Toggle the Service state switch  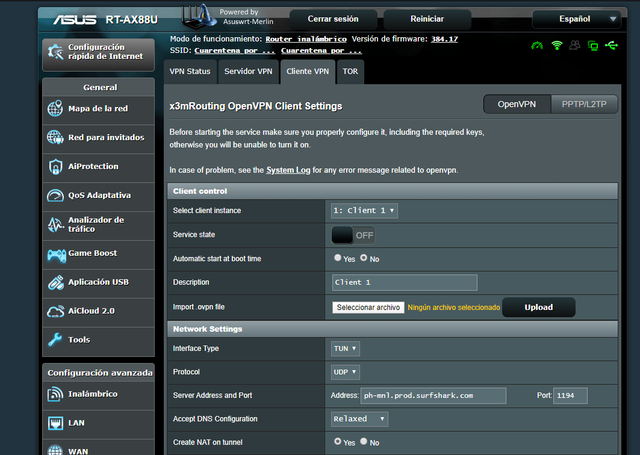(x=354, y=235)
